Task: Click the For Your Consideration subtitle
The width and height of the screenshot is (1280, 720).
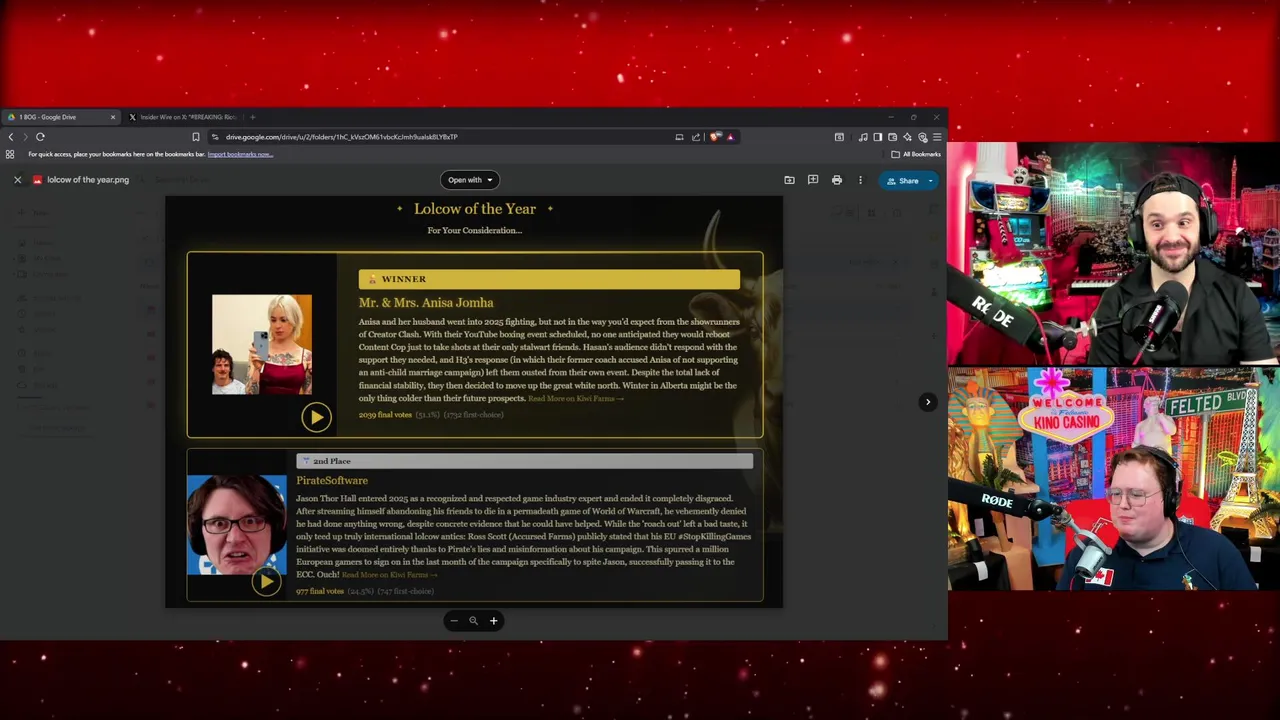Action: coord(475,231)
